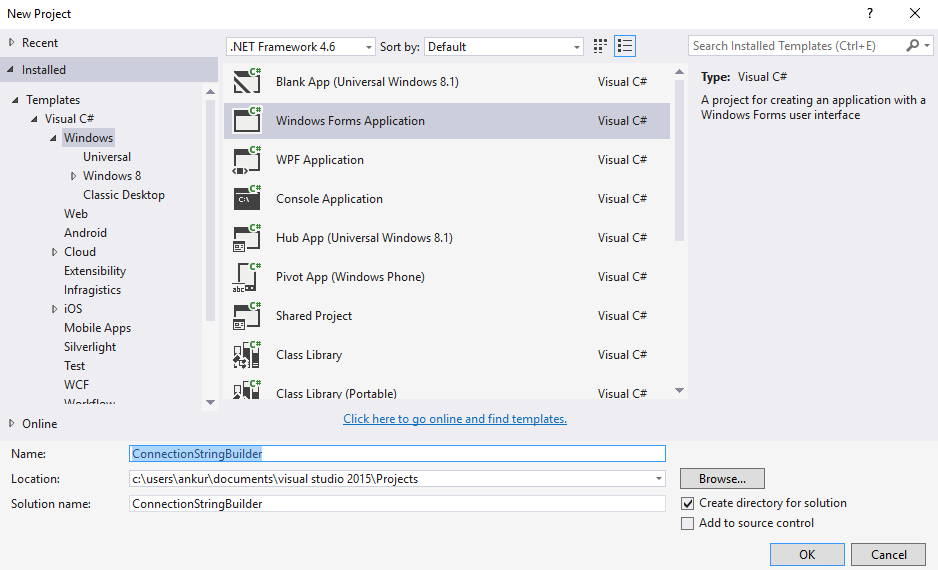Choose the Hub App template icon
Viewport: 938px width, 570px height.
coord(246,238)
